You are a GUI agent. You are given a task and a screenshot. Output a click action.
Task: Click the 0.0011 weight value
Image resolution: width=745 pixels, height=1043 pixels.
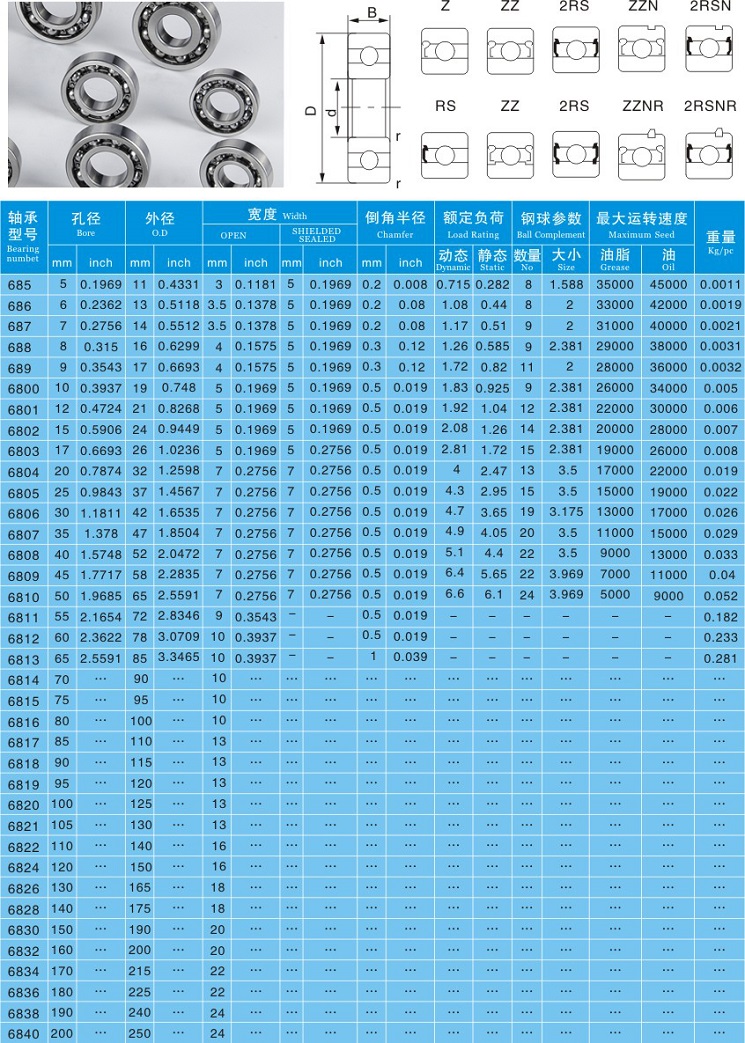tap(720, 284)
